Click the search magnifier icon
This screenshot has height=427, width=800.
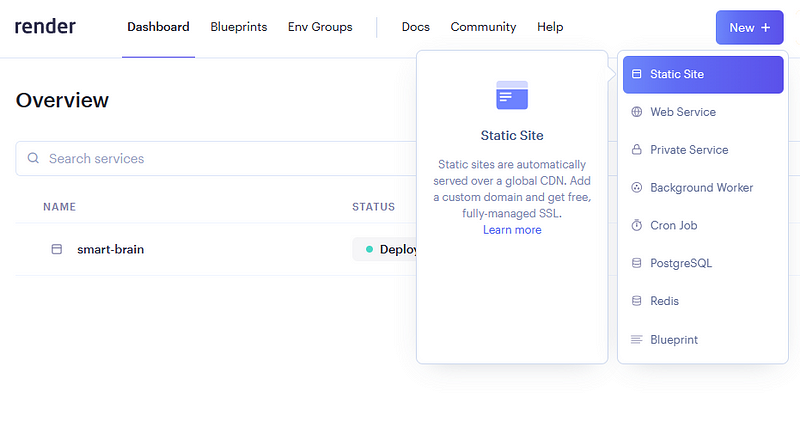(33, 158)
